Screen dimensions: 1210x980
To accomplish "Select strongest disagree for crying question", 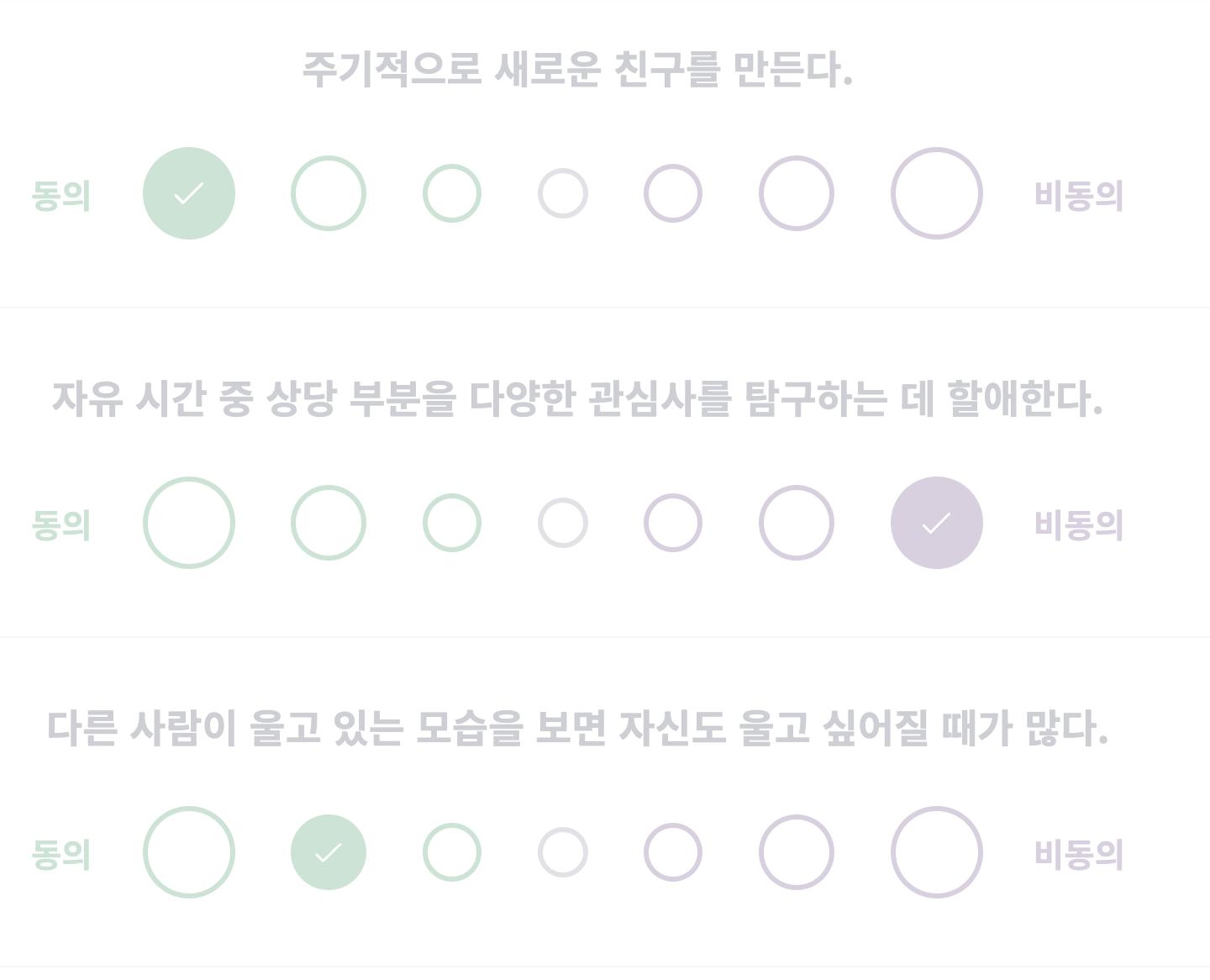I will tap(937, 852).
